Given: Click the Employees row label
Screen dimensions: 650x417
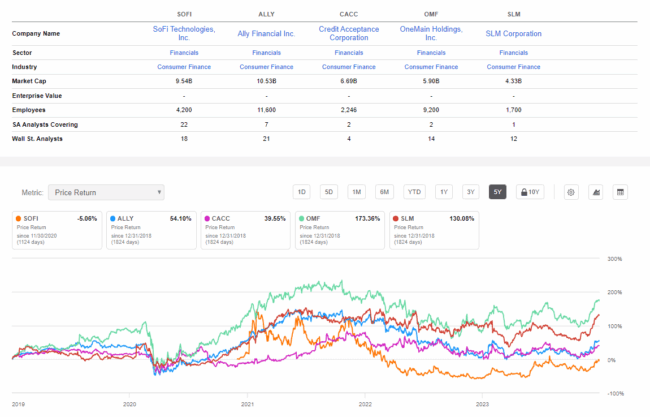Looking at the screenshot, I should (29, 110).
